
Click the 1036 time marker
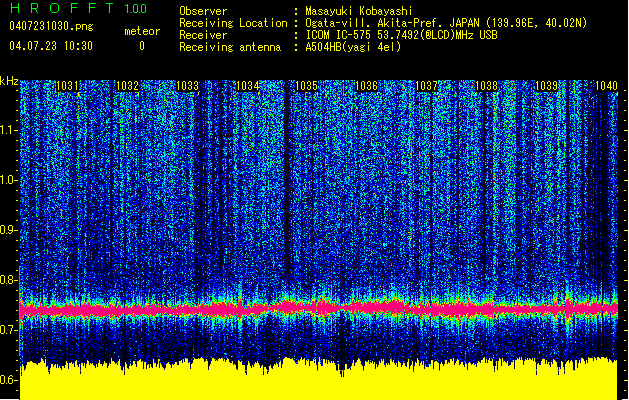point(366,87)
